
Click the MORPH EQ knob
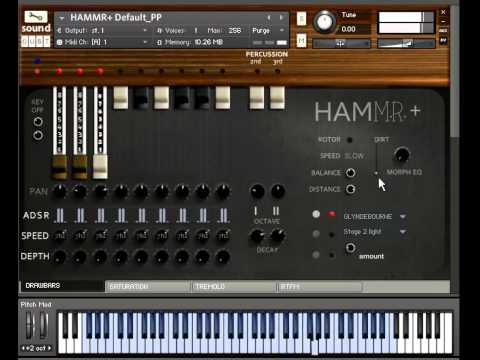pos(402,154)
